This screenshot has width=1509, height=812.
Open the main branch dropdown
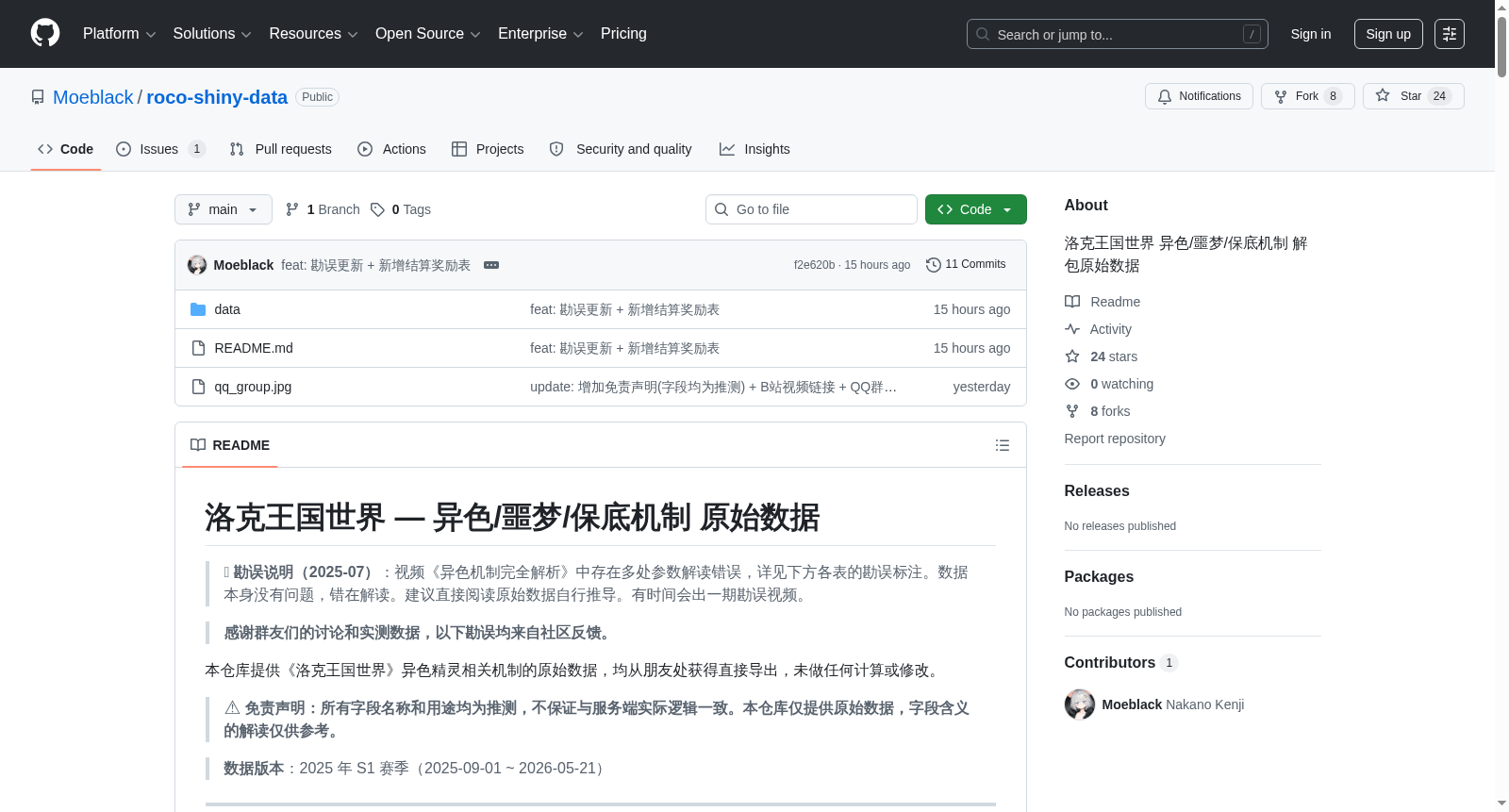(224, 209)
